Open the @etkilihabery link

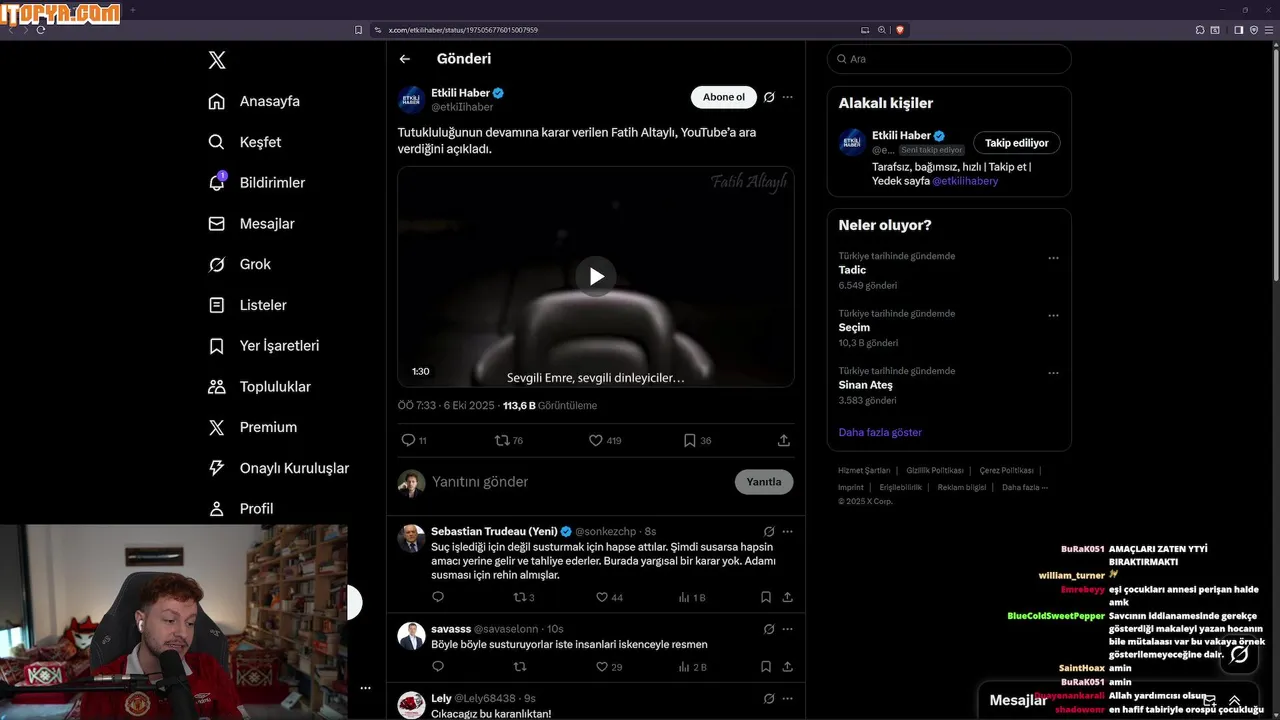[x=965, y=181]
